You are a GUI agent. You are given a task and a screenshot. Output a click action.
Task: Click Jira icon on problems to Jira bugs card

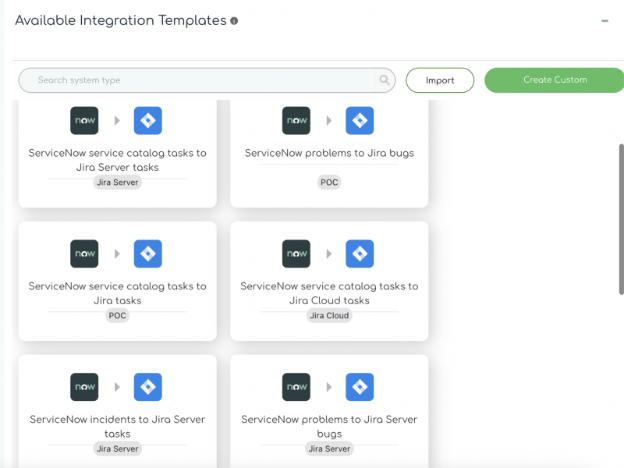coord(360,121)
